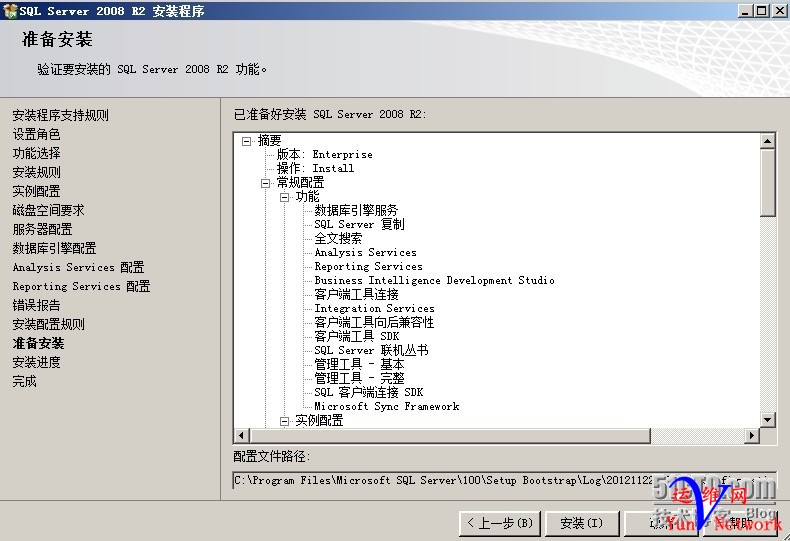The width and height of the screenshot is (790, 541).
Task: Select 错误报告 step in sidebar
Action: (36, 305)
